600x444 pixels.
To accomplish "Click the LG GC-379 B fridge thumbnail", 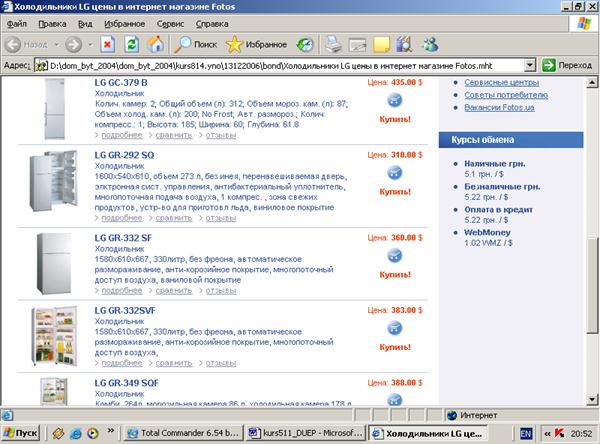I will pyautogui.click(x=54, y=109).
